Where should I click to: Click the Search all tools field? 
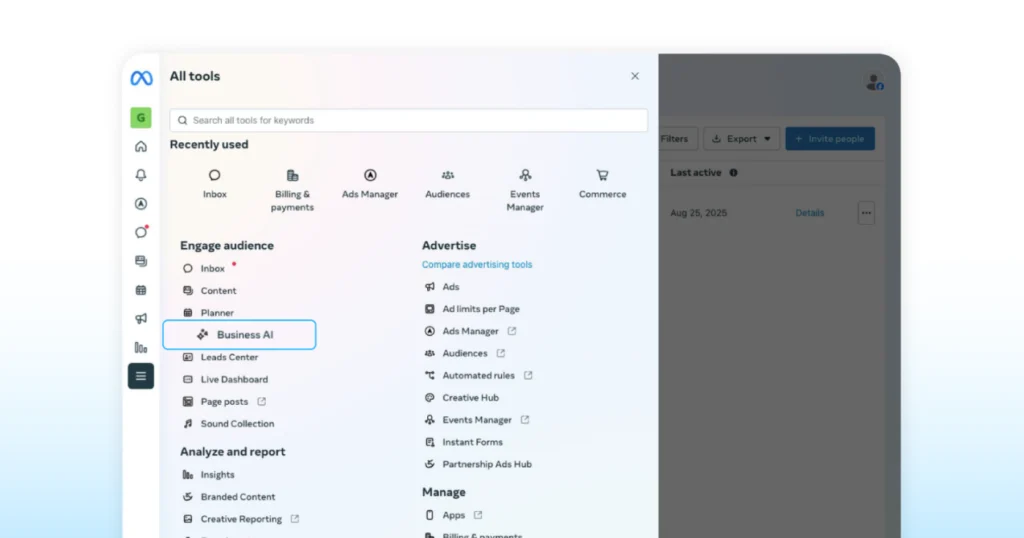click(409, 120)
